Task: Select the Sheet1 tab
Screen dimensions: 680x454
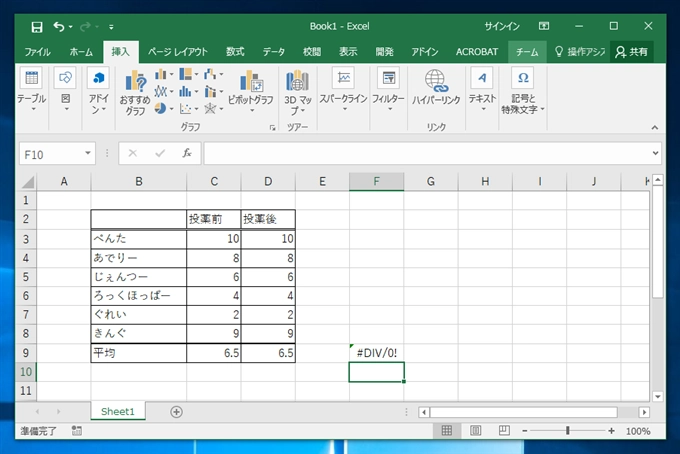Action: click(x=118, y=412)
